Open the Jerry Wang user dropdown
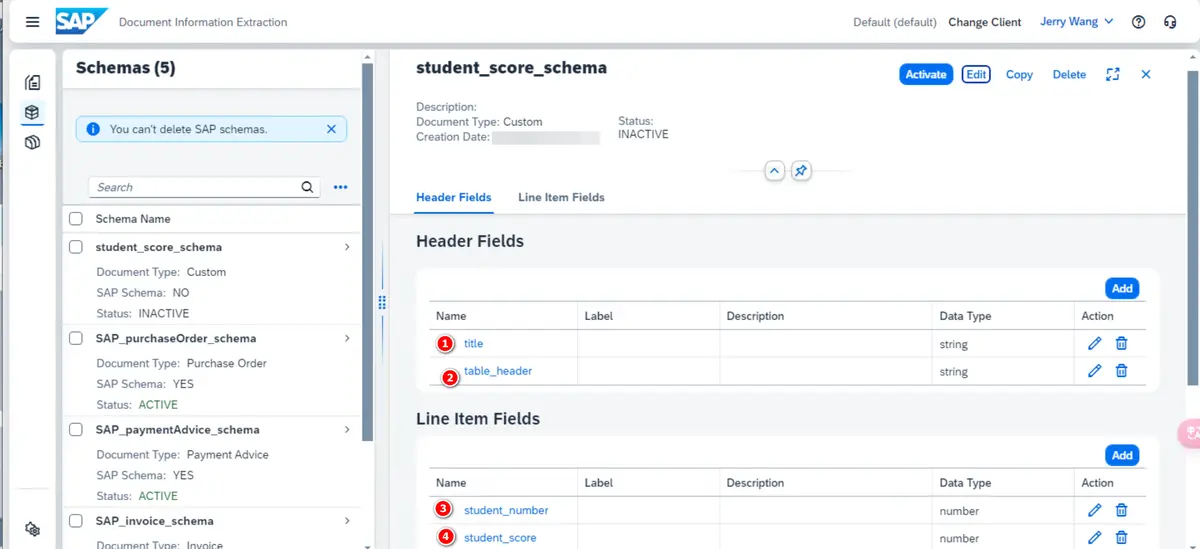This screenshot has height=549, width=1200. pos(1076,22)
